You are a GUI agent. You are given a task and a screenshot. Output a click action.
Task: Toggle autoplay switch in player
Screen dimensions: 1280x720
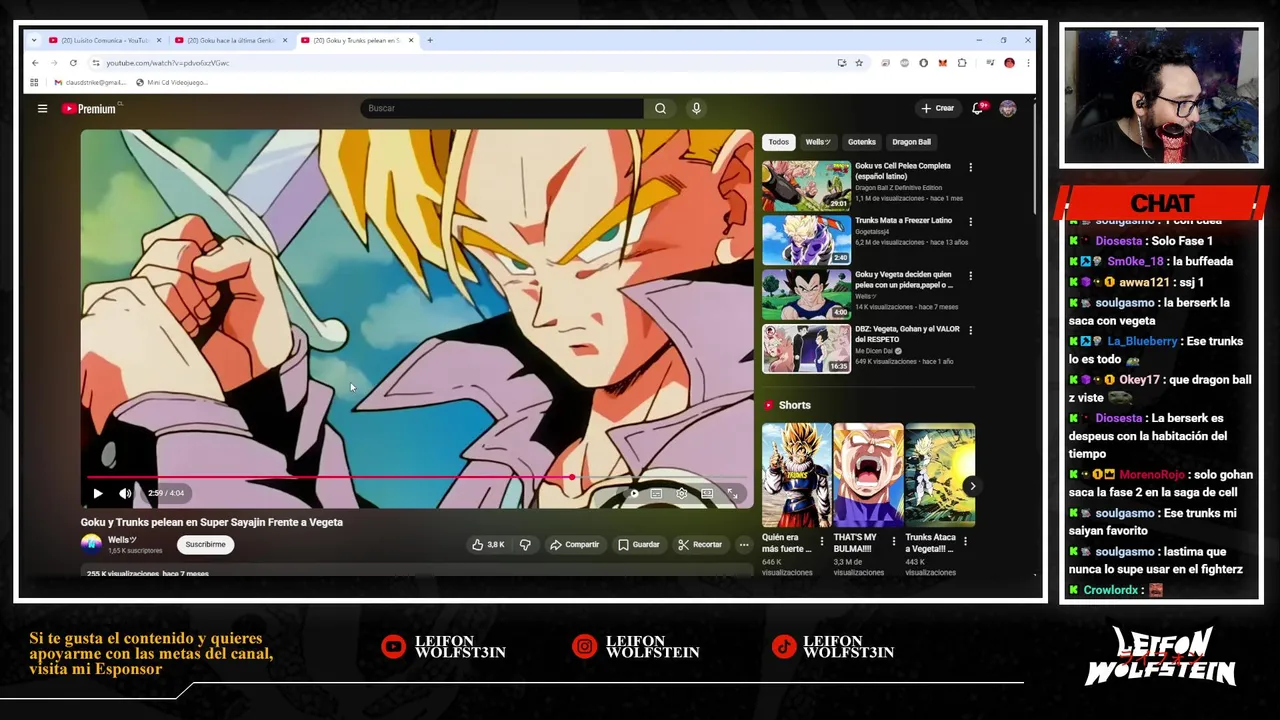pos(632,493)
